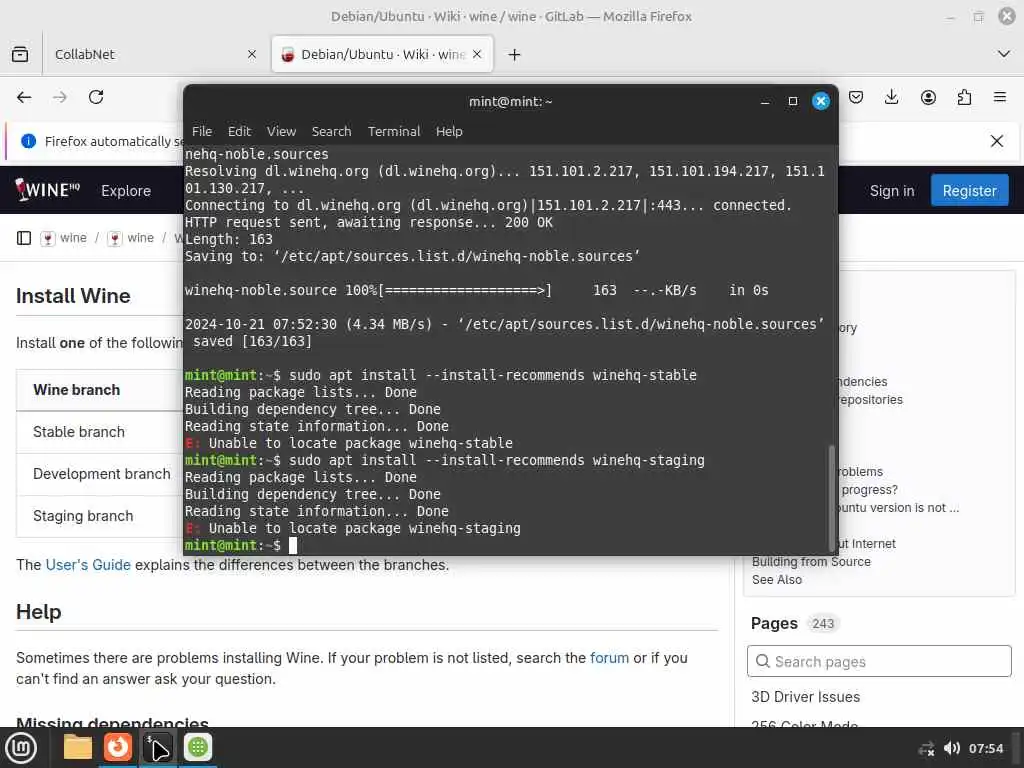Open the volume control tray icon
Image resolution: width=1024 pixels, height=768 pixels.
[x=952, y=748]
